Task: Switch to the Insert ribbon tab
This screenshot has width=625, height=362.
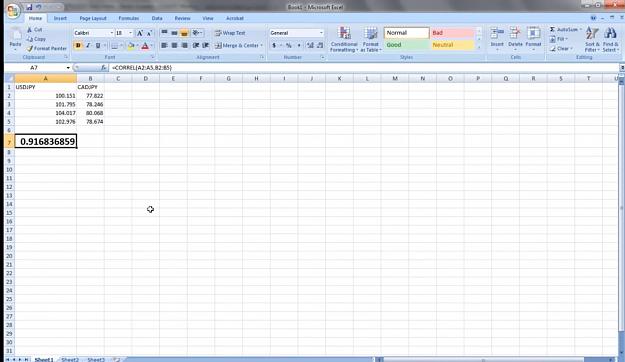Action: [x=60, y=18]
